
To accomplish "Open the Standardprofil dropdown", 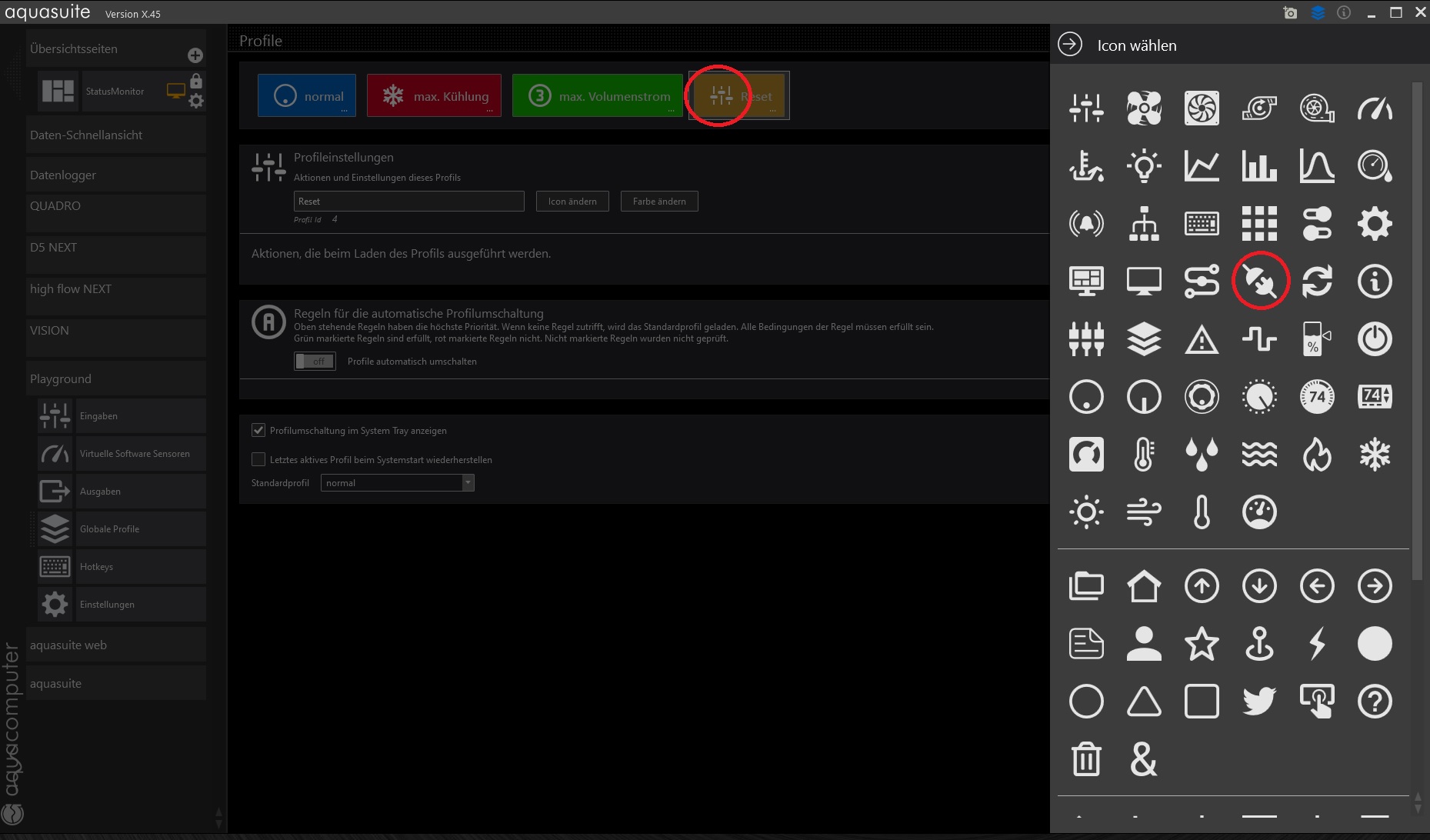I will point(397,483).
